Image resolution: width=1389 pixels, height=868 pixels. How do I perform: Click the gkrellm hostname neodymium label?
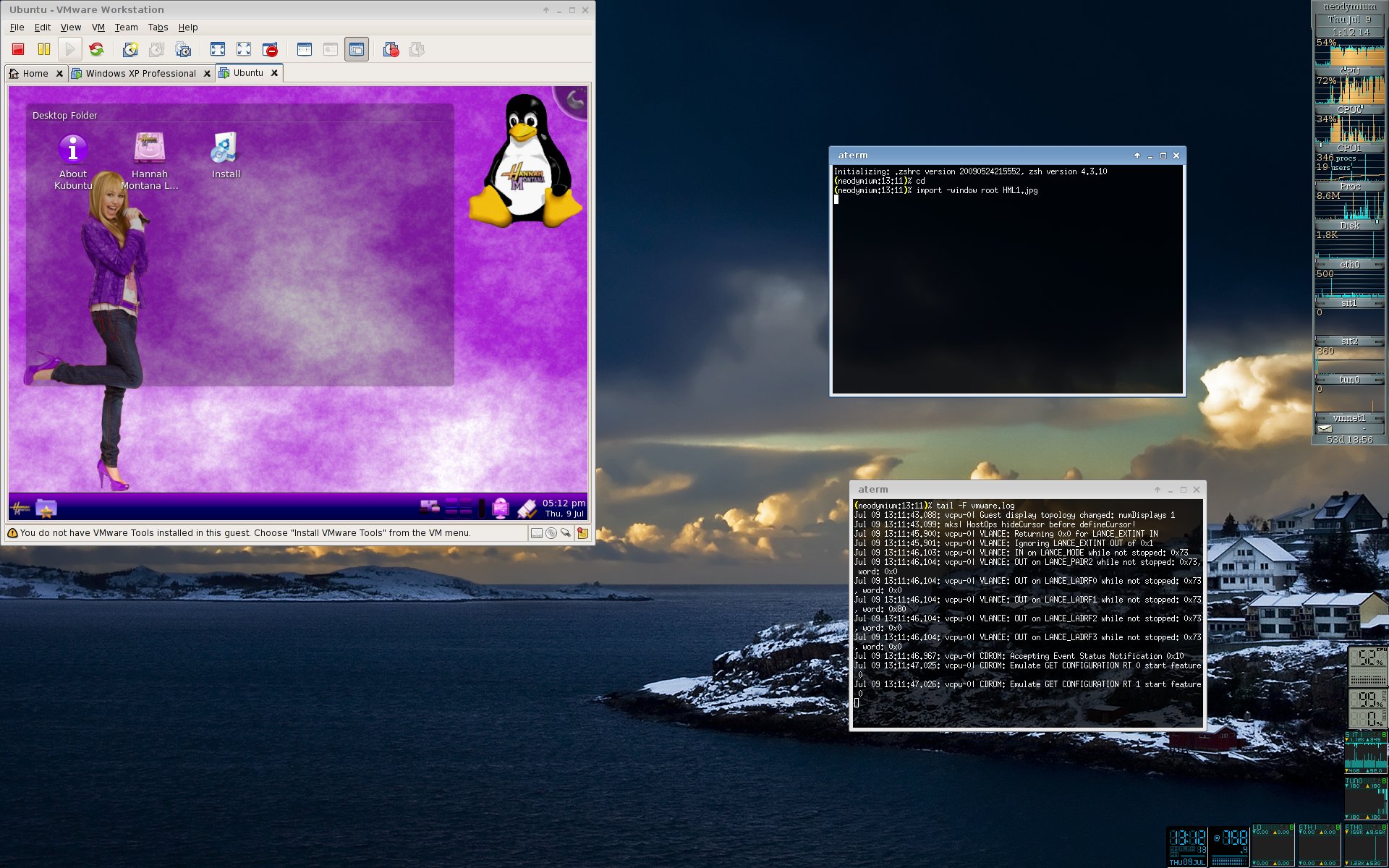pos(1349,7)
